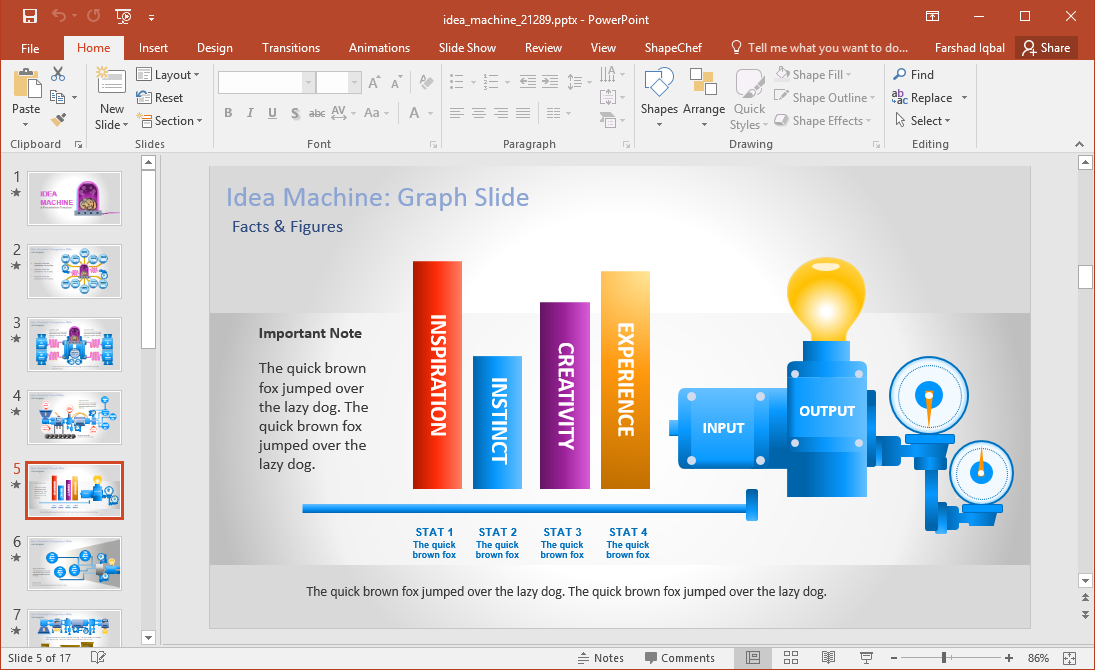Screen dimensions: 1095x670
Task: Click the Share button
Action: pyautogui.click(x=1045, y=48)
